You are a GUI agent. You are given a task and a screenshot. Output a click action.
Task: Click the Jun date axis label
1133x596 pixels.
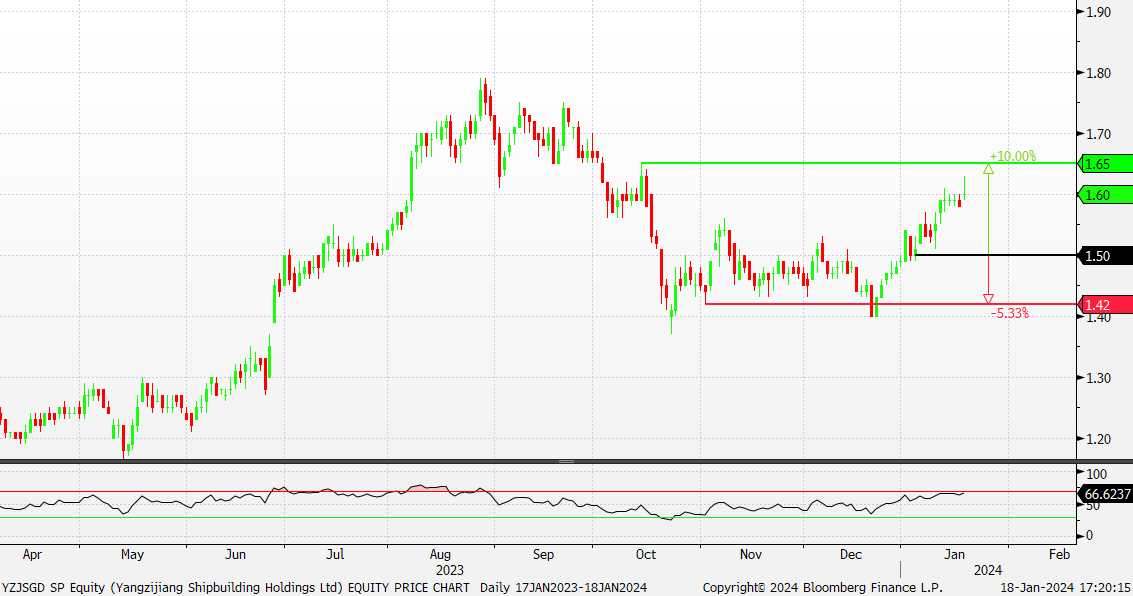point(236,555)
